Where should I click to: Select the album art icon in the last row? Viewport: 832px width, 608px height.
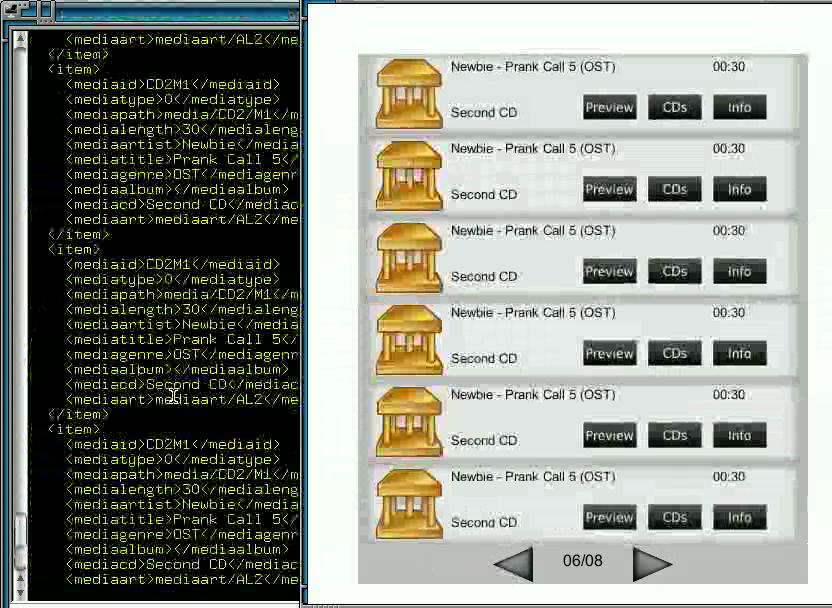(409, 503)
